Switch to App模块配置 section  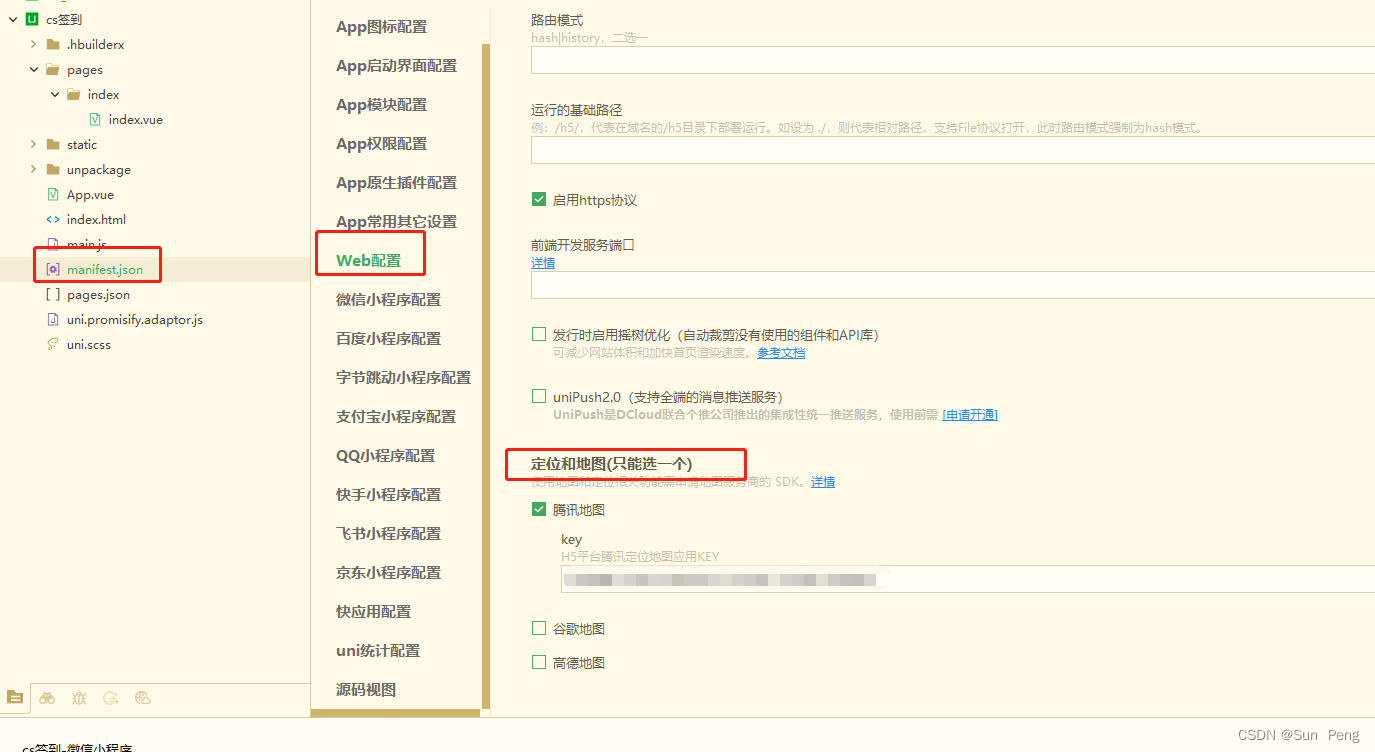[x=381, y=105]
